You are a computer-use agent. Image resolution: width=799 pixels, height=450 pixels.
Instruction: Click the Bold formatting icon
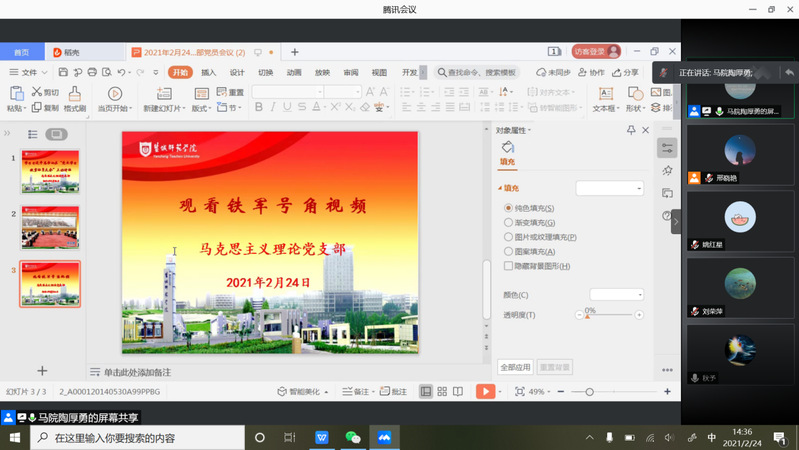259,108
